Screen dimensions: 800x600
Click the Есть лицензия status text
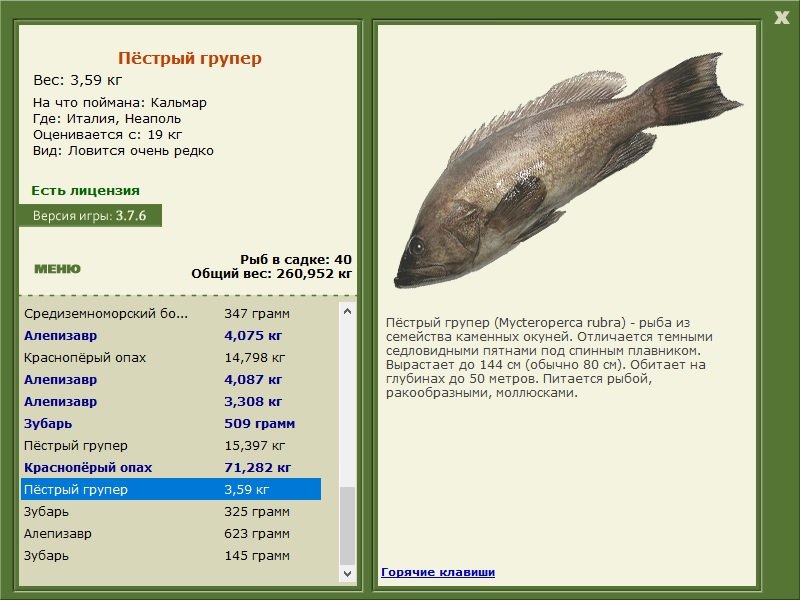click(x=85, y=190)
